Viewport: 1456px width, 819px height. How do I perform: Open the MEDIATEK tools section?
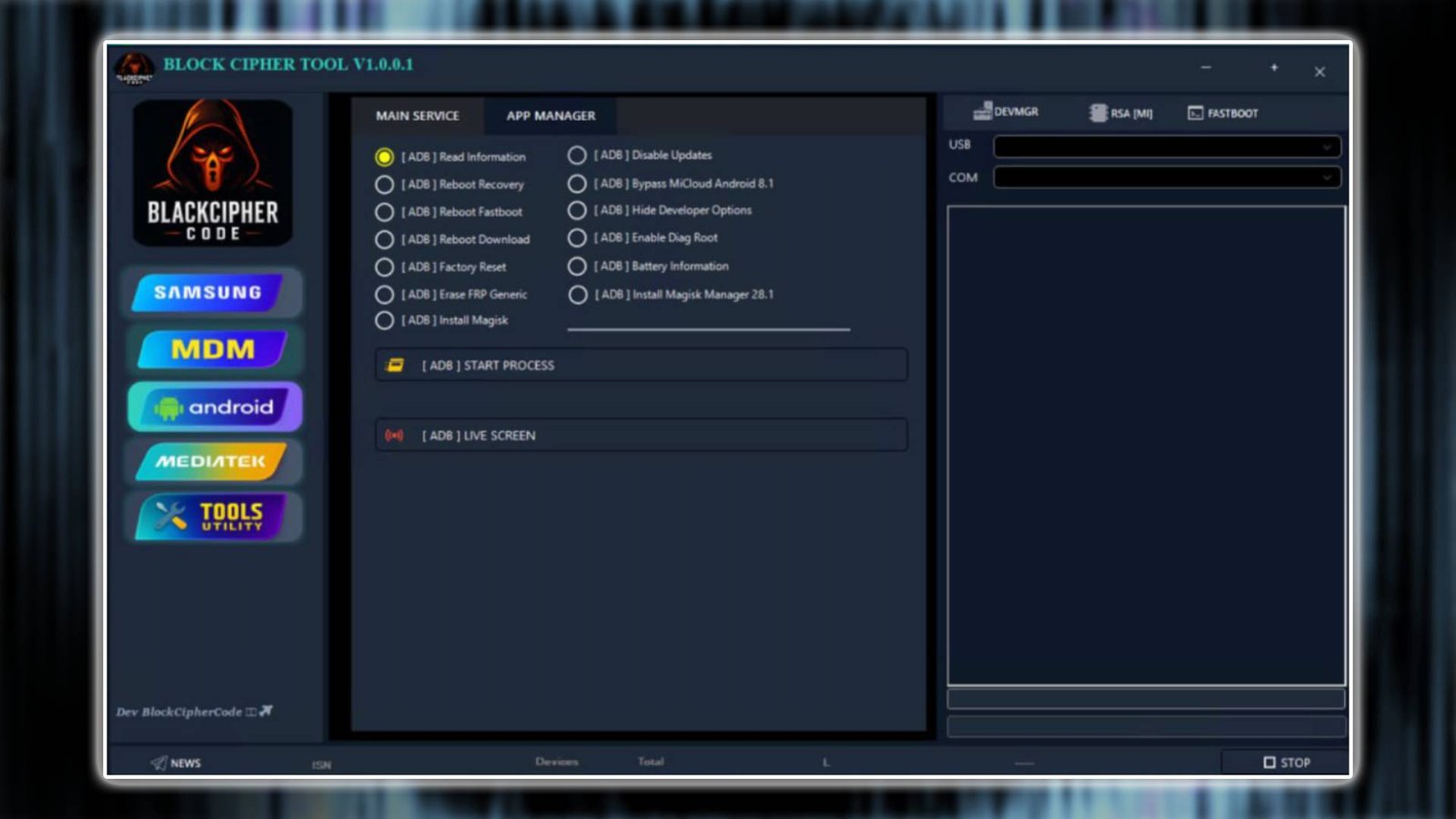212,462
